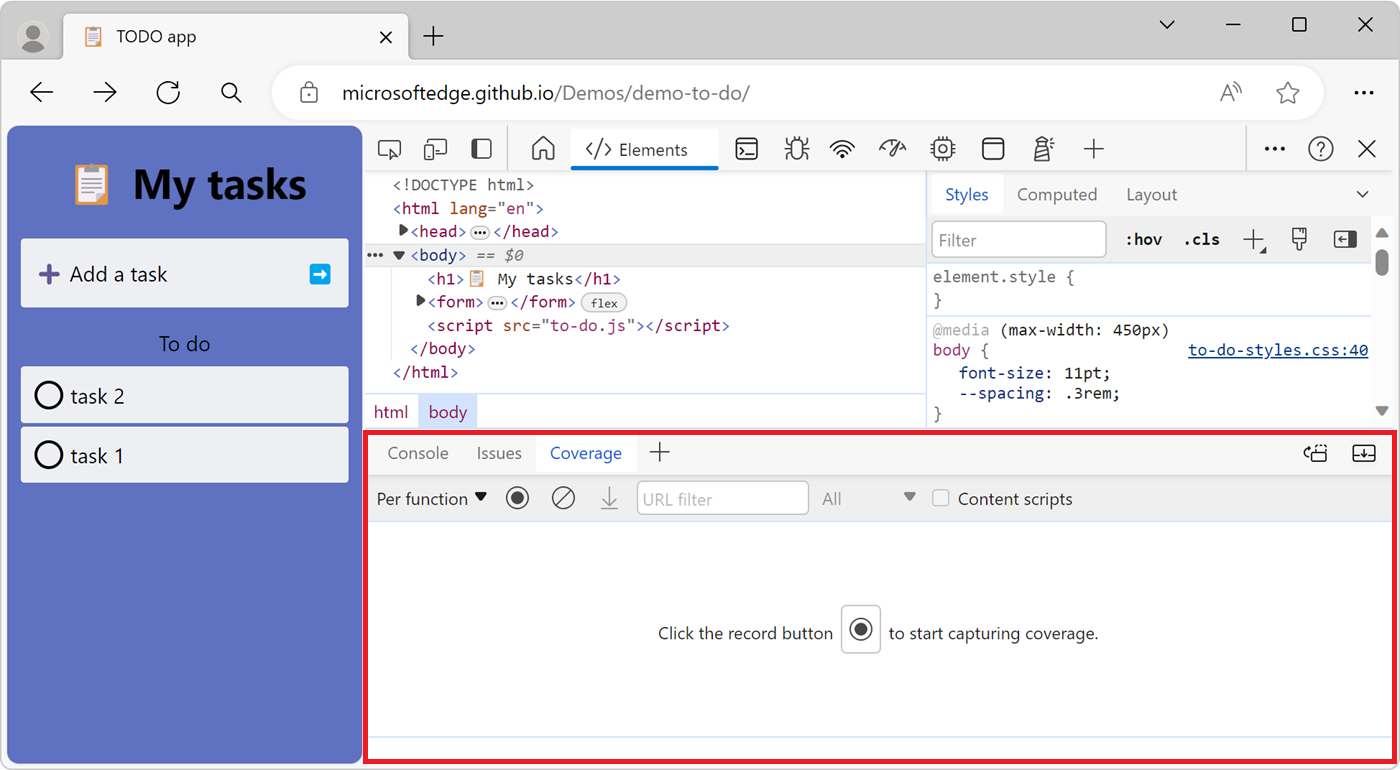Screen dimensions: 1400x770
Task: Open the Per function dropdown
Action: tap(431, 498)
